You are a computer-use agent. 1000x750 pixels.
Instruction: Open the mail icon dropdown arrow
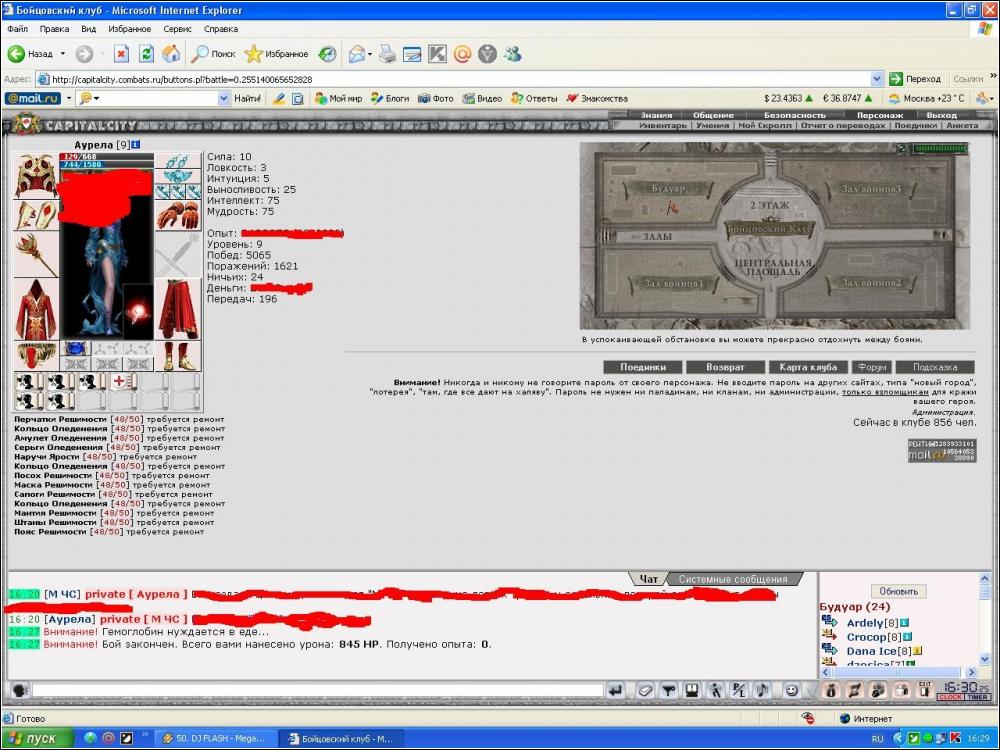click(370, 54)
